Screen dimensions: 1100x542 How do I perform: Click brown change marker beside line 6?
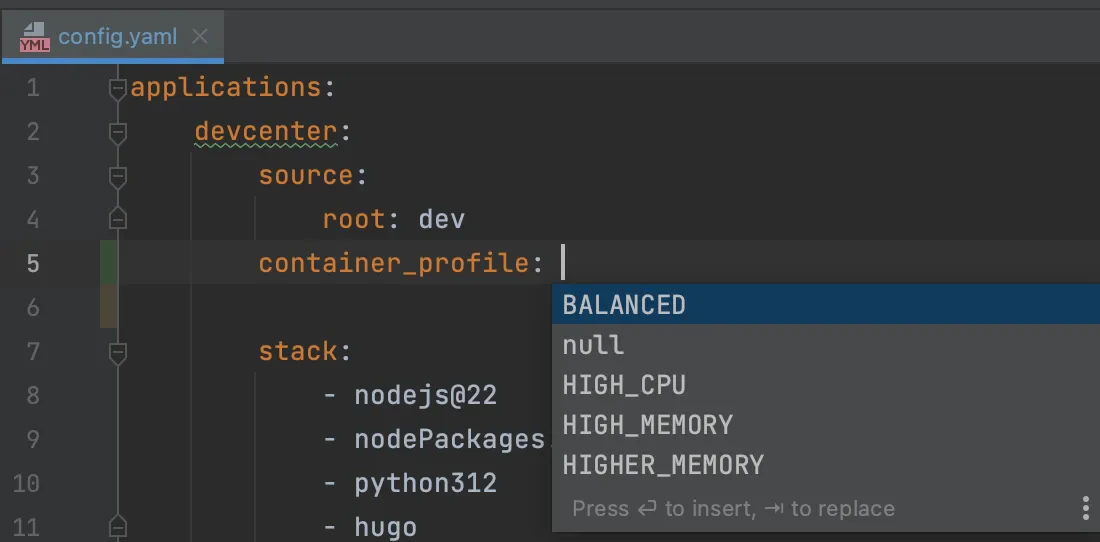coord(109,306)
